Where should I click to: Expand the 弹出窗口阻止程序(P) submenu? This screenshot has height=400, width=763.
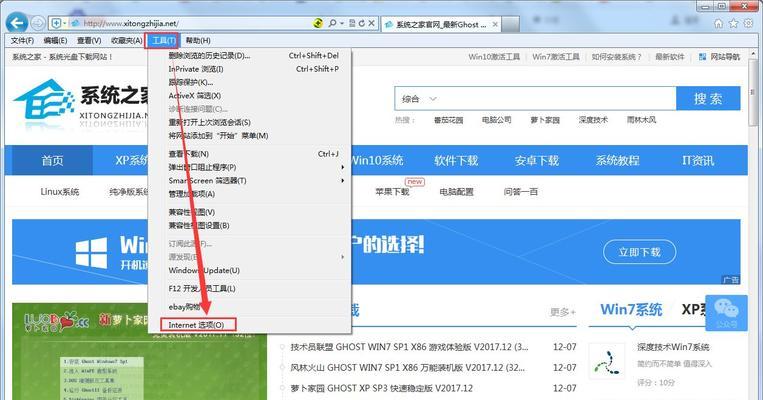[x=343, y=167]
